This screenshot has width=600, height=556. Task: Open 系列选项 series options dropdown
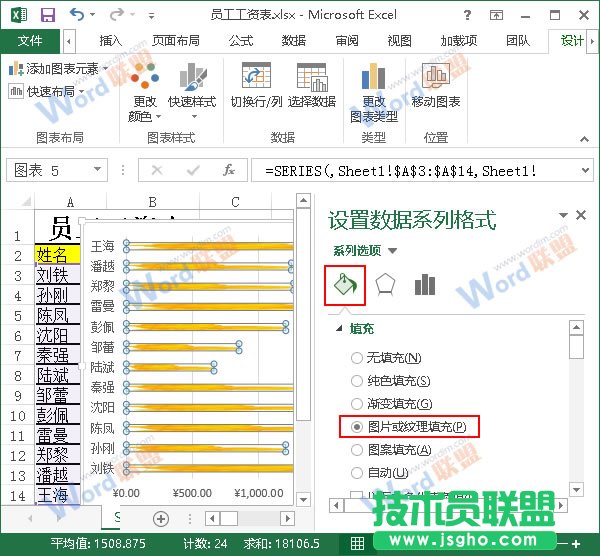365,251
